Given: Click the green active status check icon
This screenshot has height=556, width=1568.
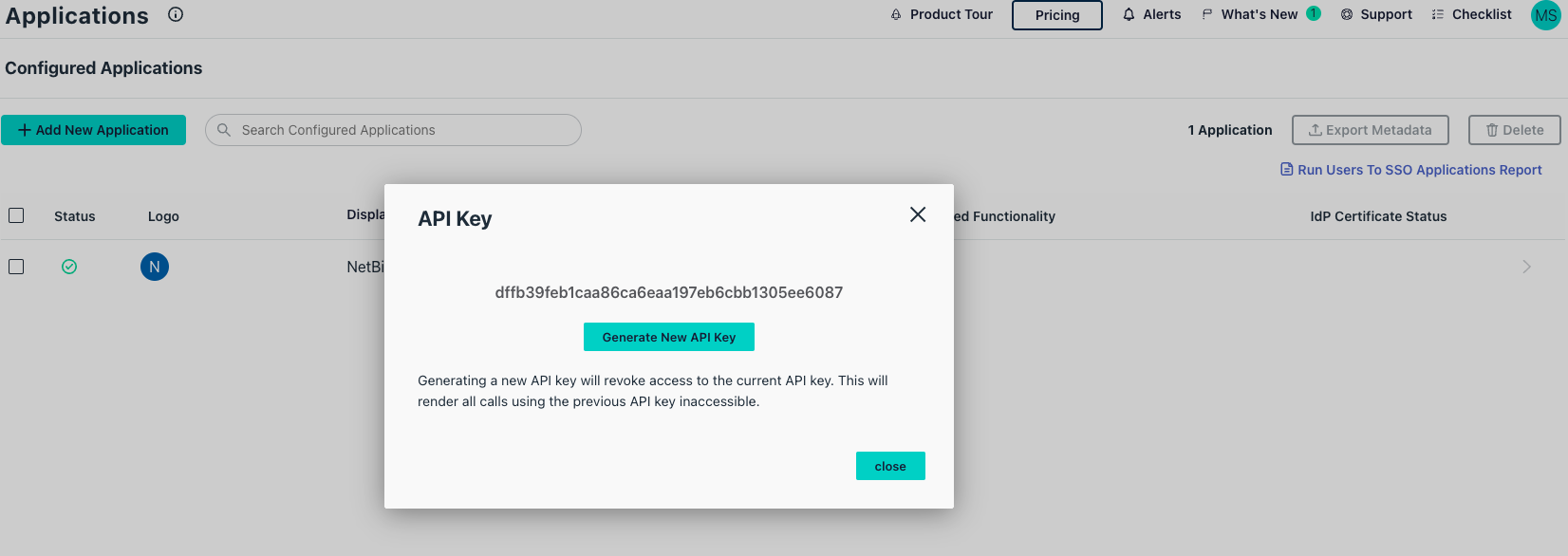Looking at the screenshot, I should pyautogui.click(x=69, y=267).
